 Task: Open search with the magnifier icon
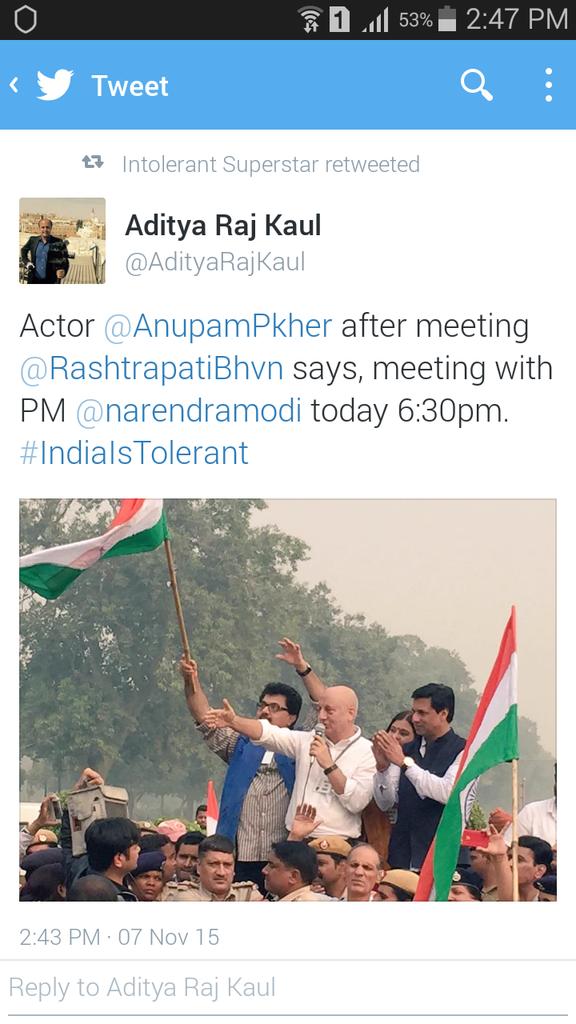point(476,85)
